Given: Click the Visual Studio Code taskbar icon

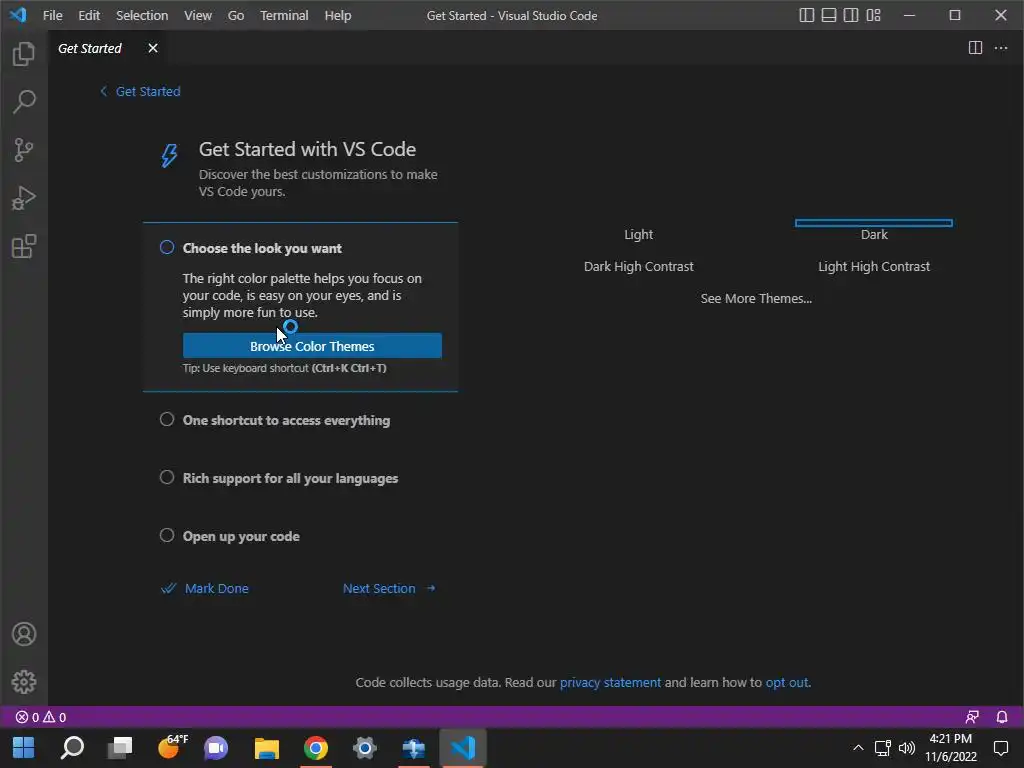Looking at the screenshot, I should tap(462, 747).
